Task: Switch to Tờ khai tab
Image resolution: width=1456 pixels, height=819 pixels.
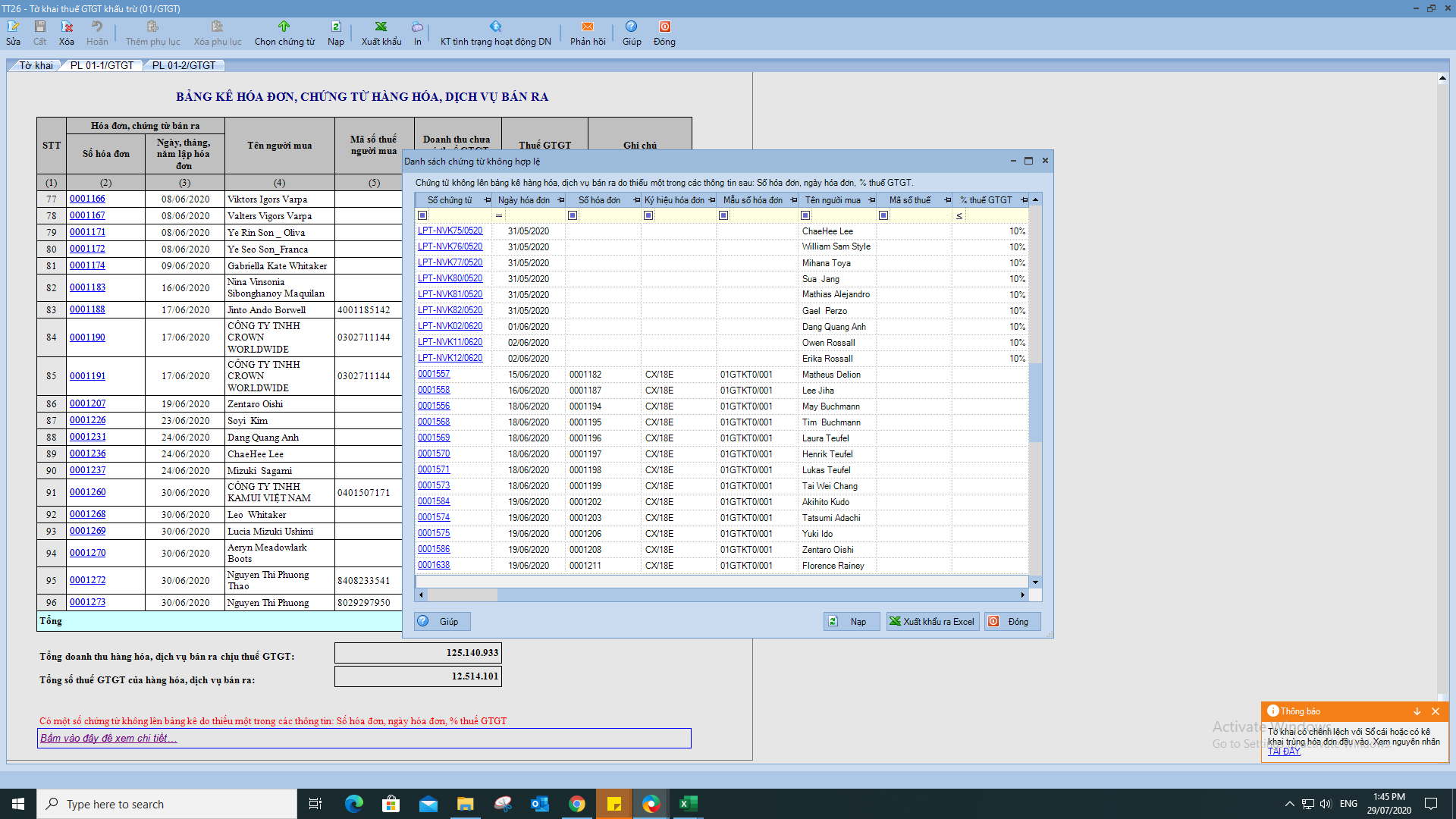Action: point(36,65)
